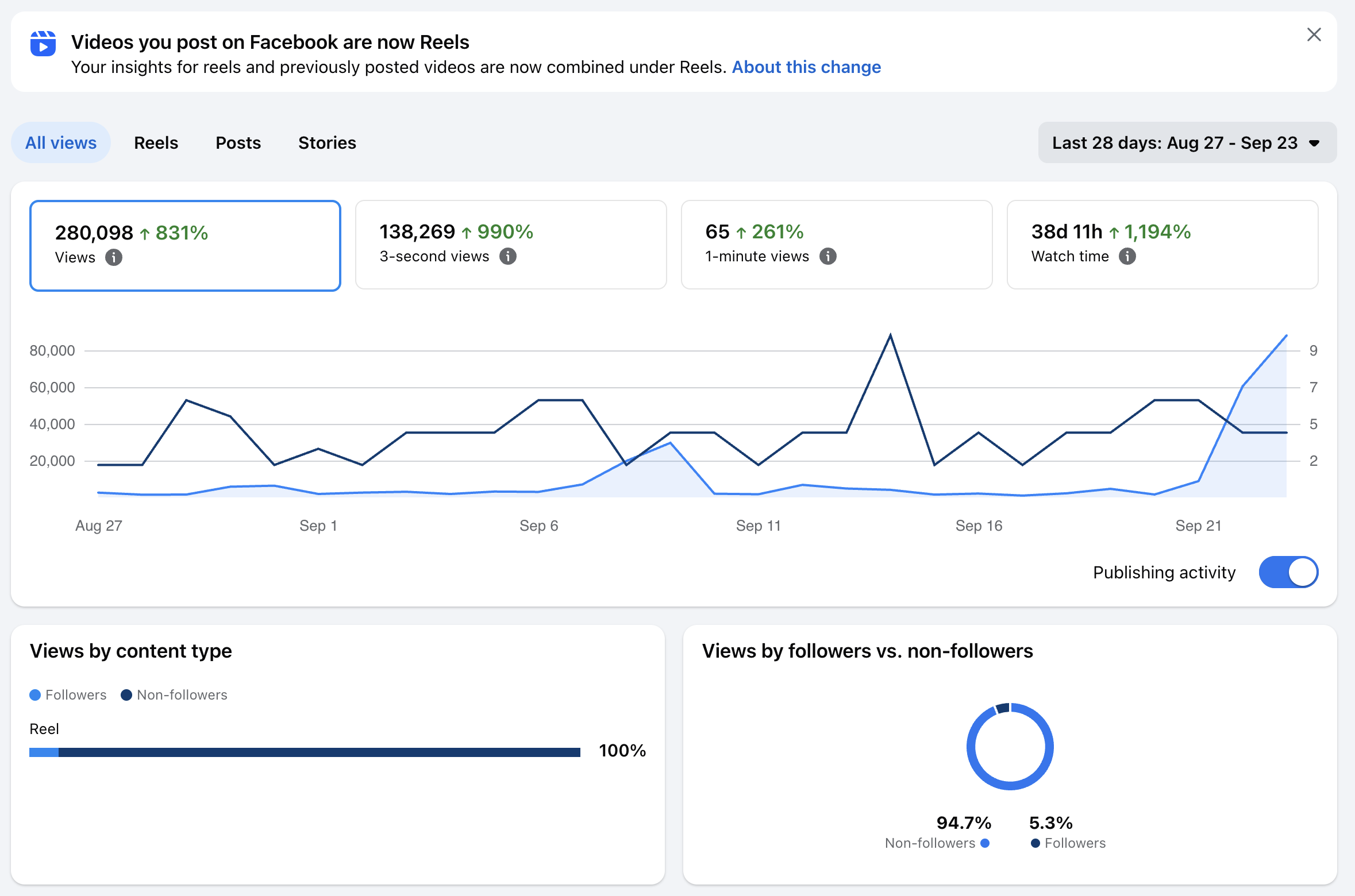Click the 1,194% watch time increase
The height and width of the screenshot is (896, 1355).
point(1157,231)
